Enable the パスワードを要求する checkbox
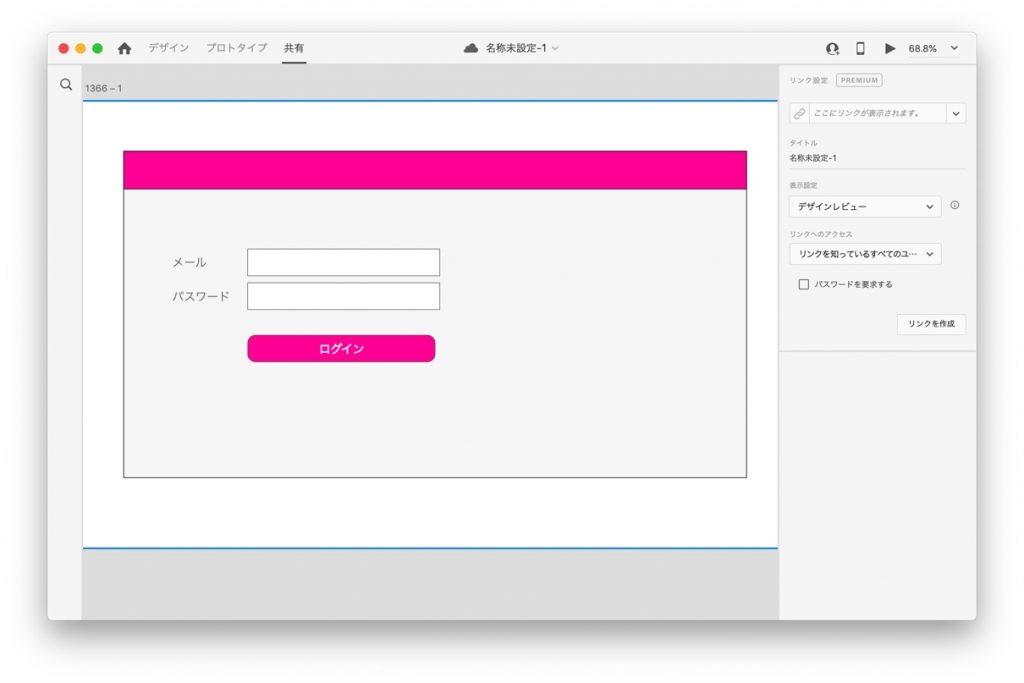The width and height of the screenshot is (1024, 683). tap(804, 284)
